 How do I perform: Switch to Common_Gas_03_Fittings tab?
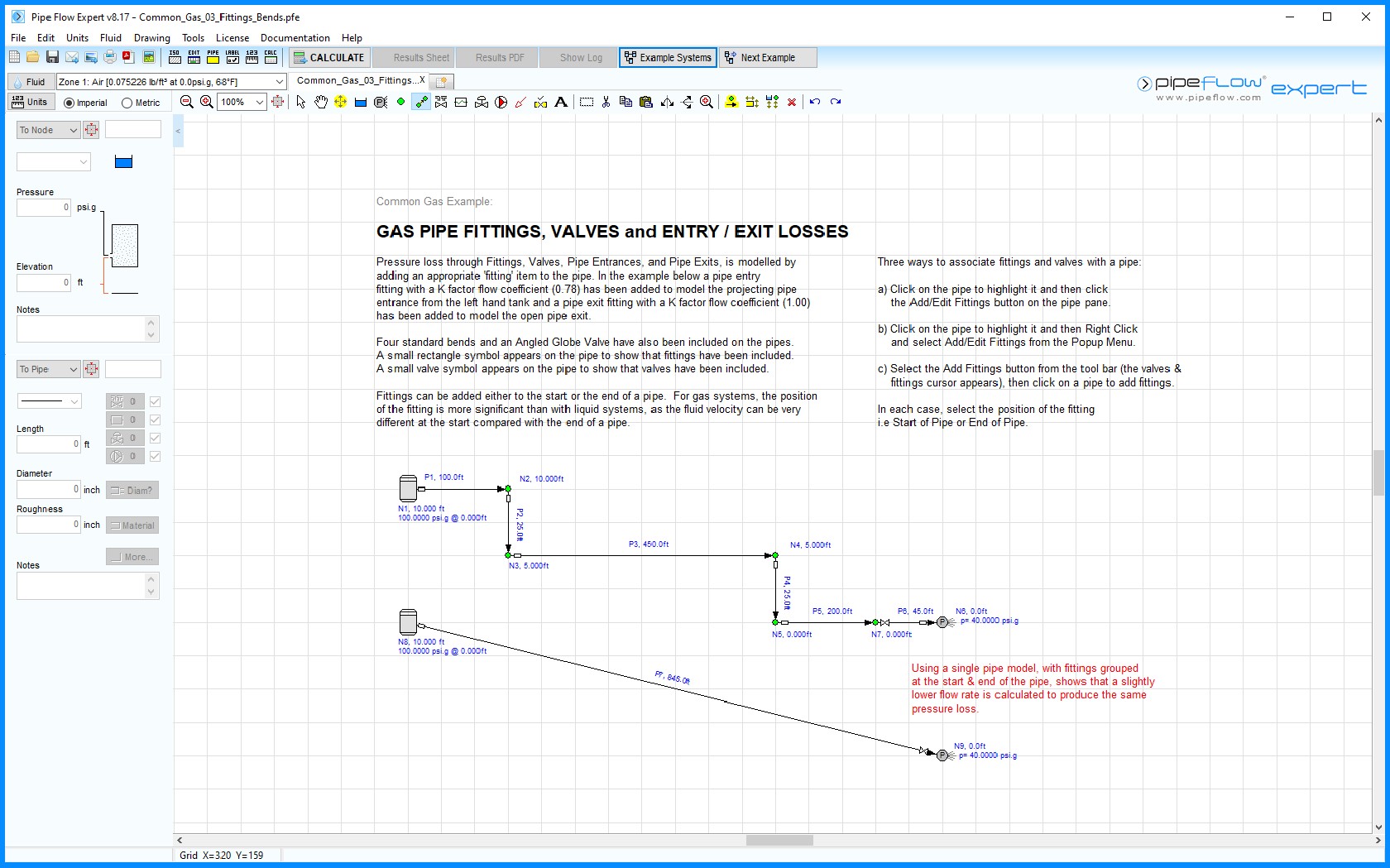360,80
